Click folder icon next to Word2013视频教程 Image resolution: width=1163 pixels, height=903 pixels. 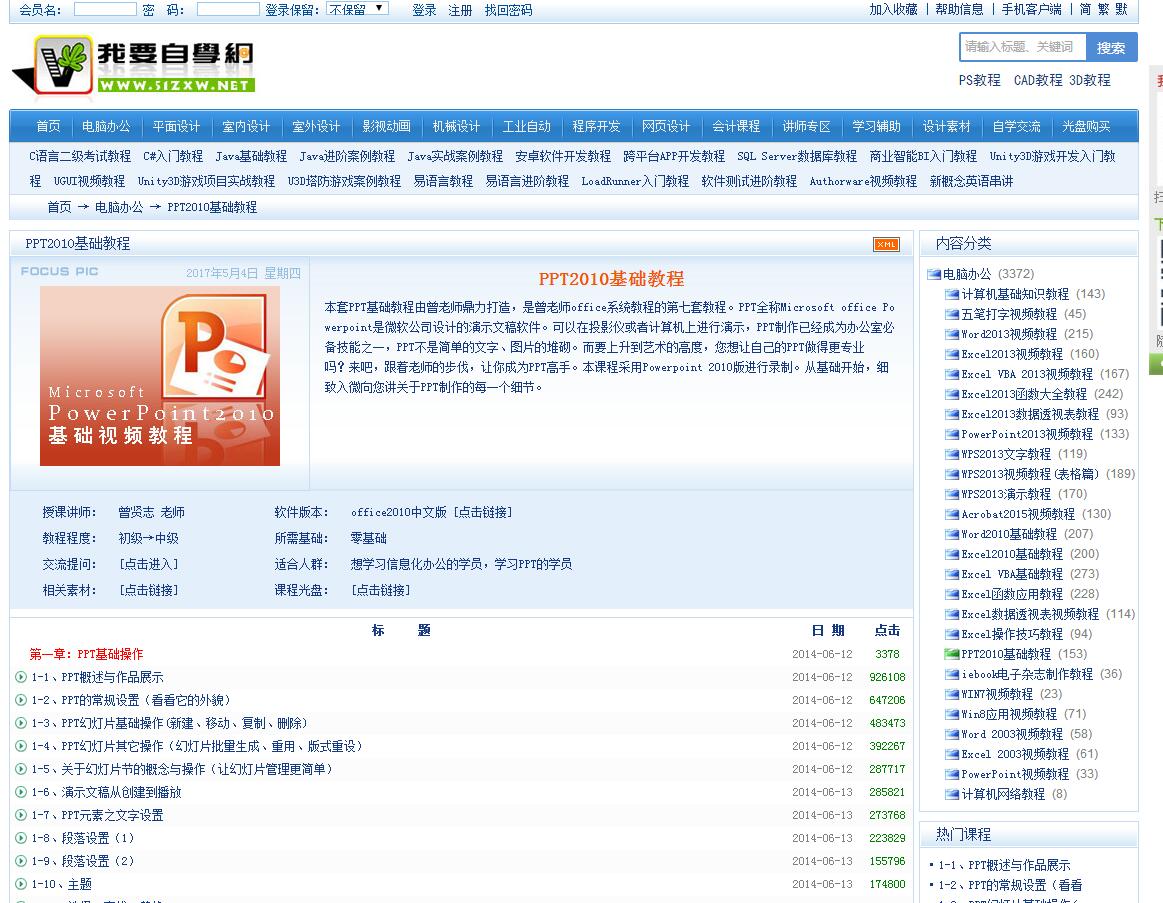(952, 335)
